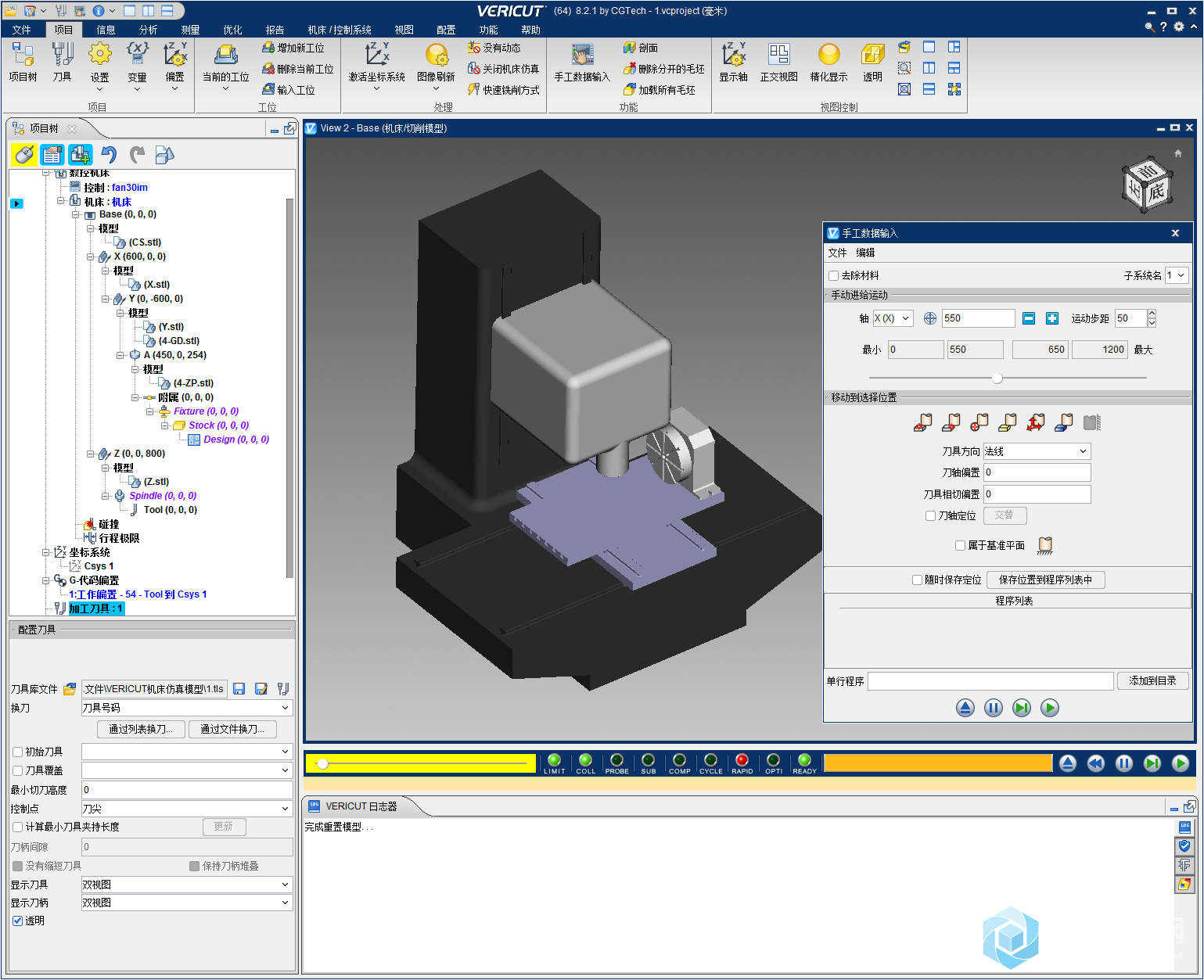1204x980 pixels.
Task: Click 增加新工位 in the ribbon
Action: coord(293,48)
